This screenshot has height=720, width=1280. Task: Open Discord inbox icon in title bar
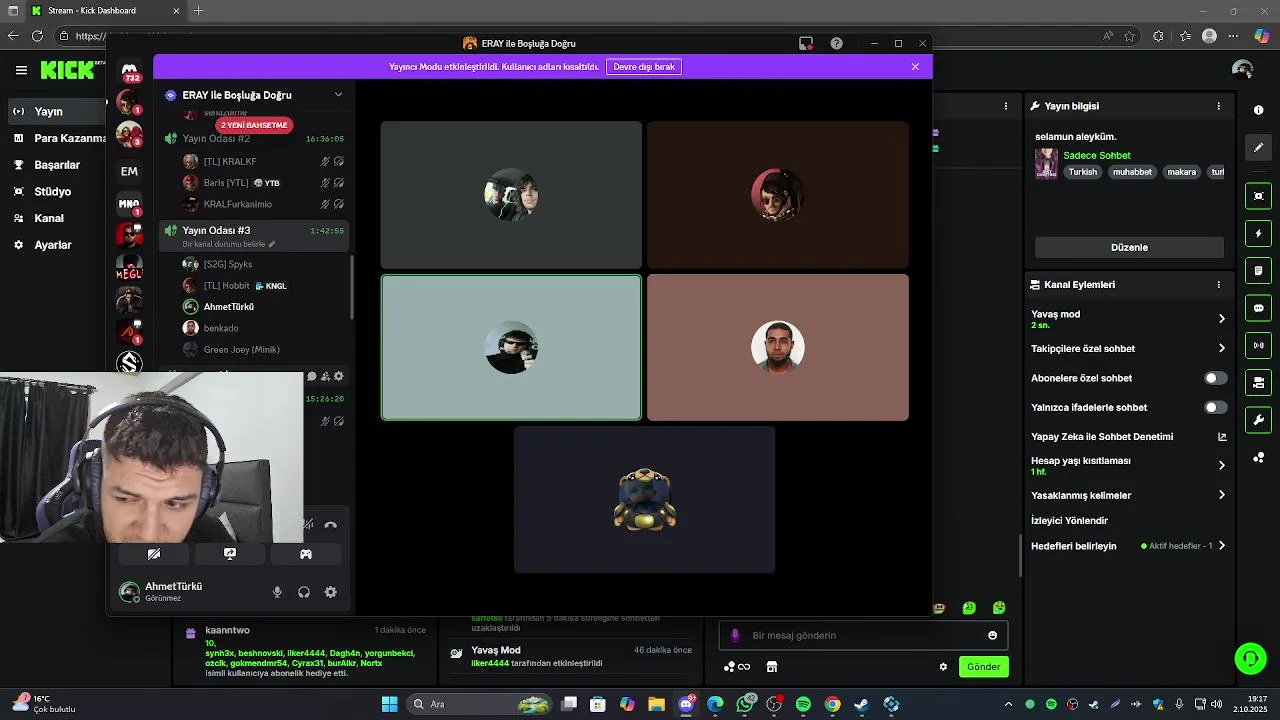click(x=806, y=43)
